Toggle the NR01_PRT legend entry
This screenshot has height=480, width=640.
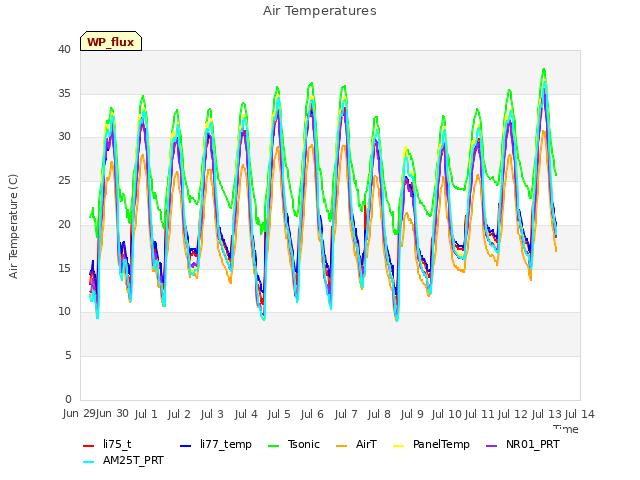(523, 444)
